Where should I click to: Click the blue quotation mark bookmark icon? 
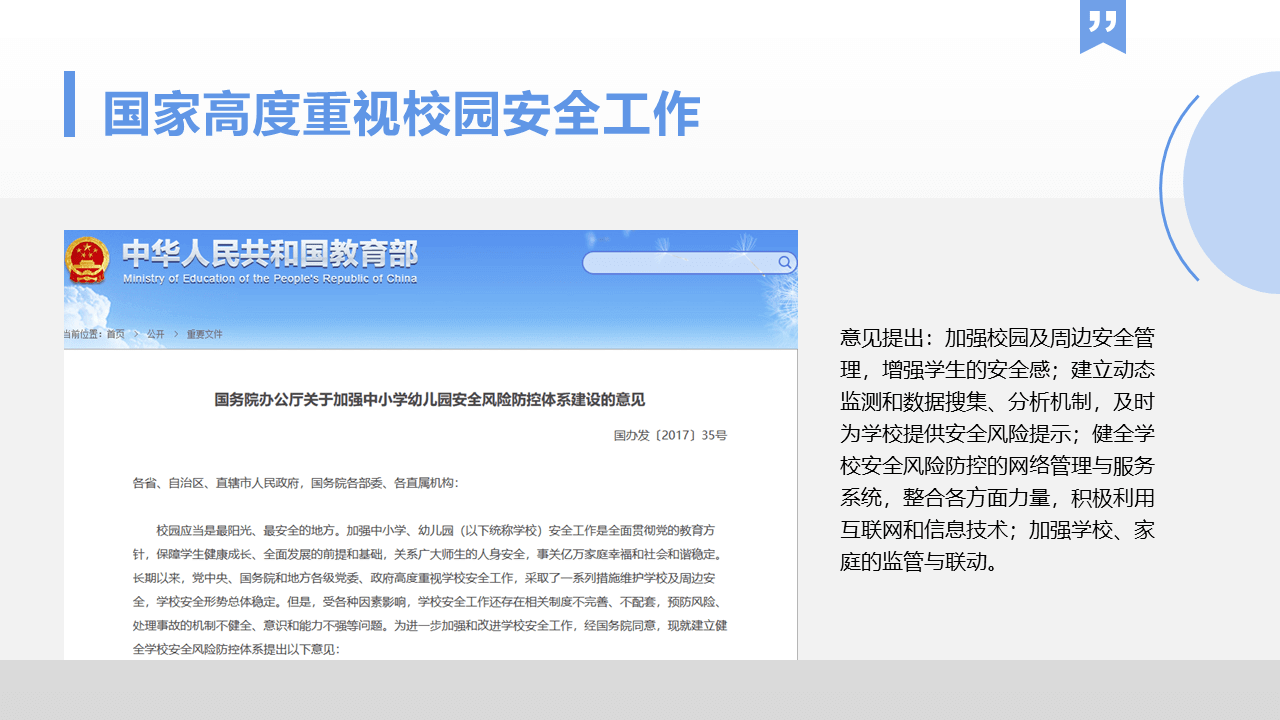pos(1102,26)
